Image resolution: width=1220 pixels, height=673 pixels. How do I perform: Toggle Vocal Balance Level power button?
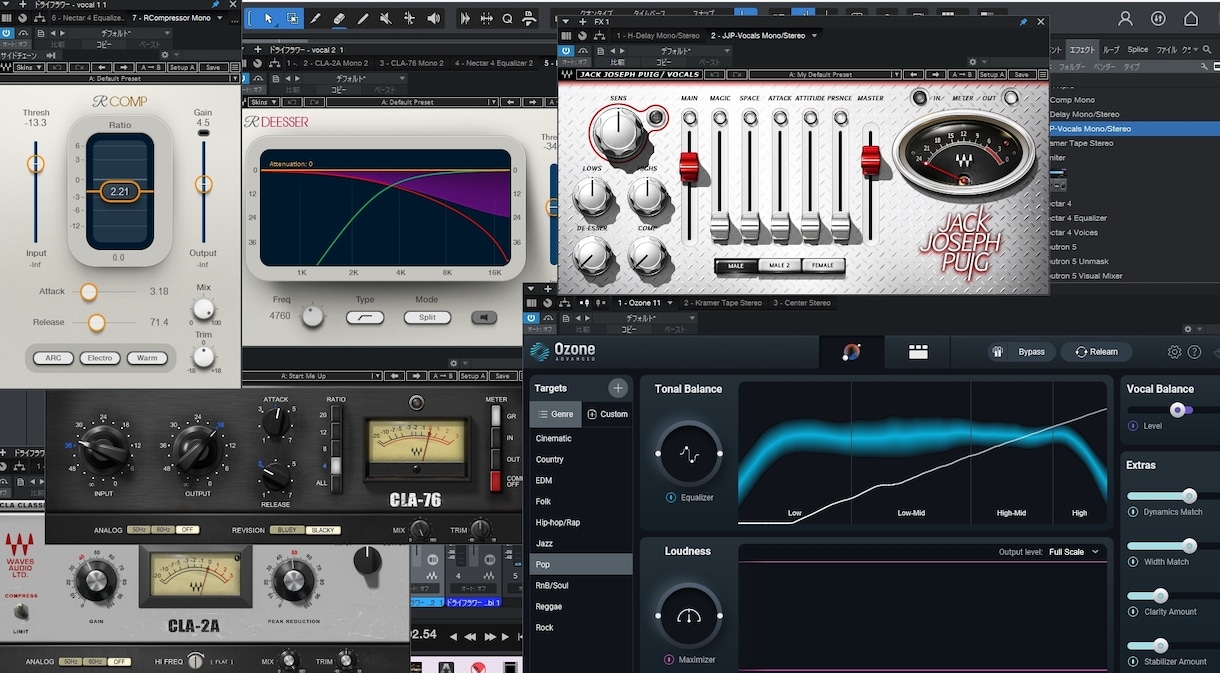[x=1133, y=426]
